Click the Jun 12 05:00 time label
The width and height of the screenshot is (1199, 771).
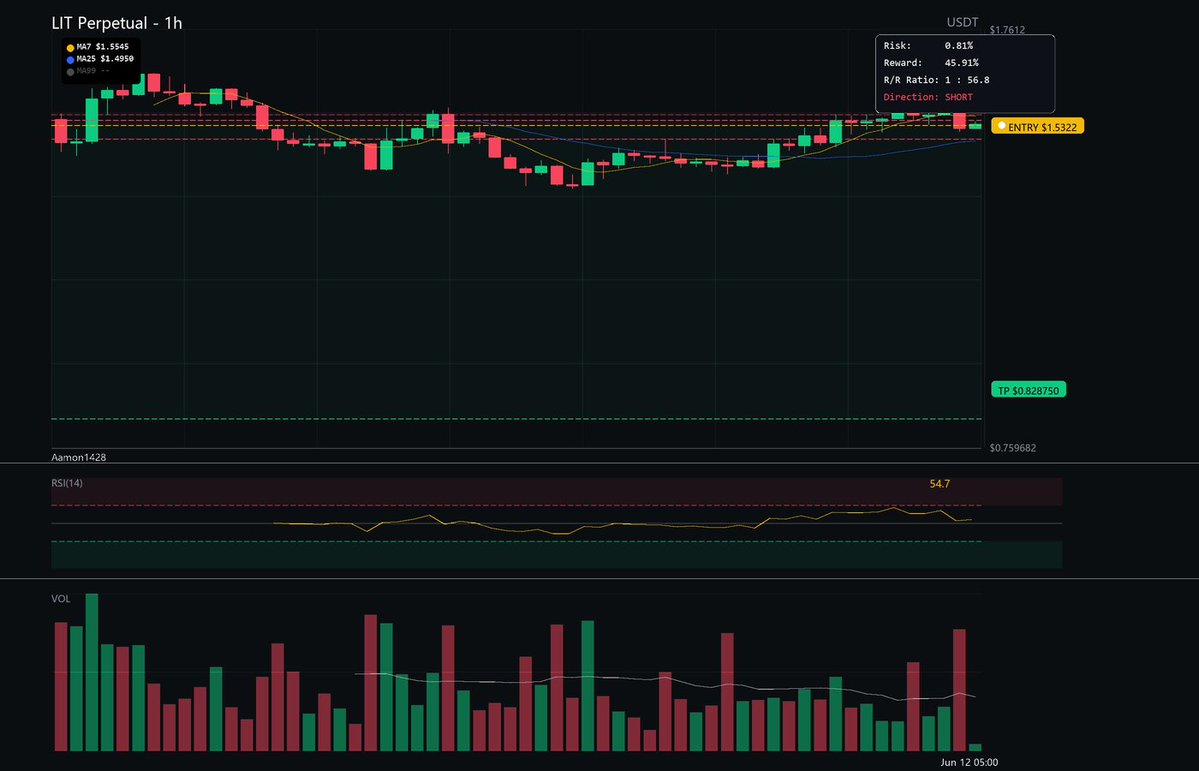point(969,762)
